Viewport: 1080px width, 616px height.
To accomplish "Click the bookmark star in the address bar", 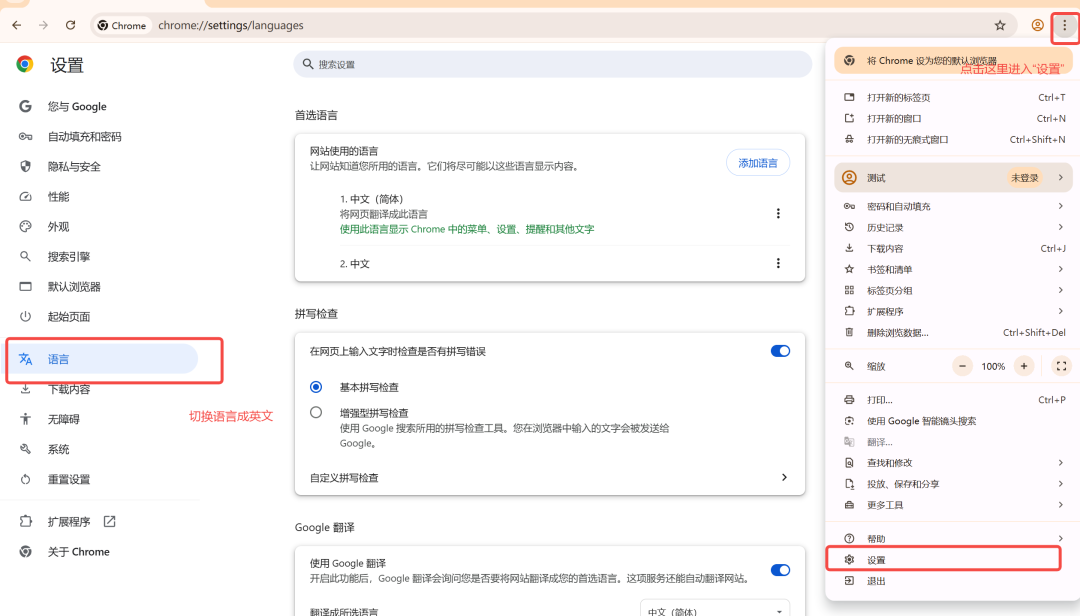I will pyautogui.click(x=1000, y=25).
